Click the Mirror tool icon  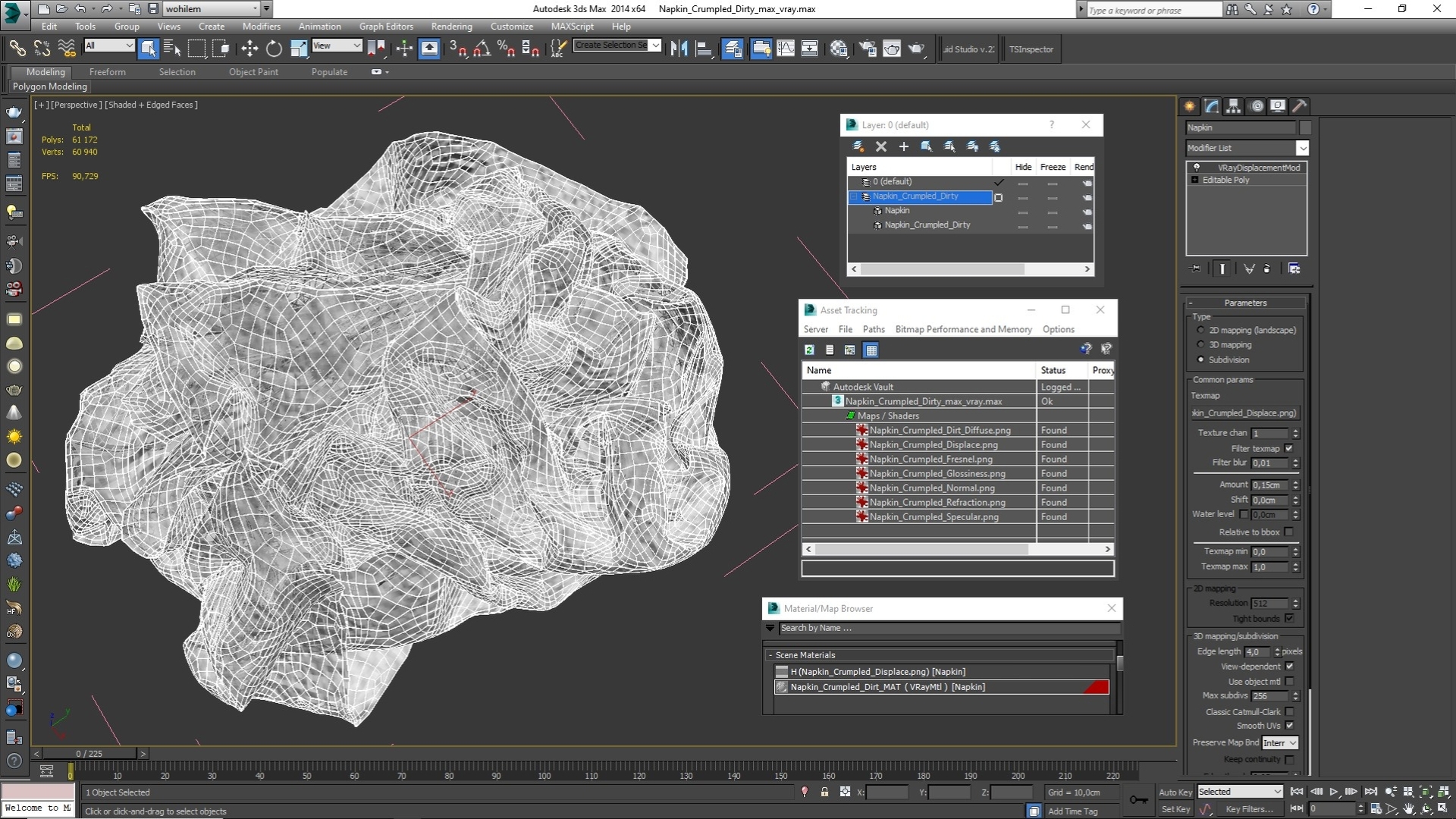click(x=679, y=49)
